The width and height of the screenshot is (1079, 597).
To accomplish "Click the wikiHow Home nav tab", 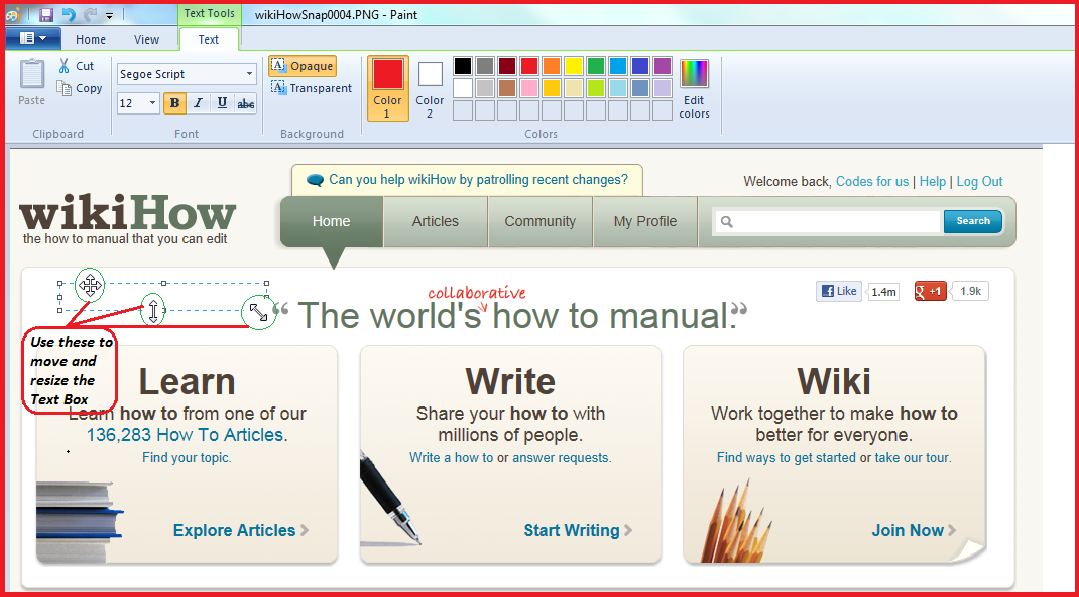I will pos(331,221).
